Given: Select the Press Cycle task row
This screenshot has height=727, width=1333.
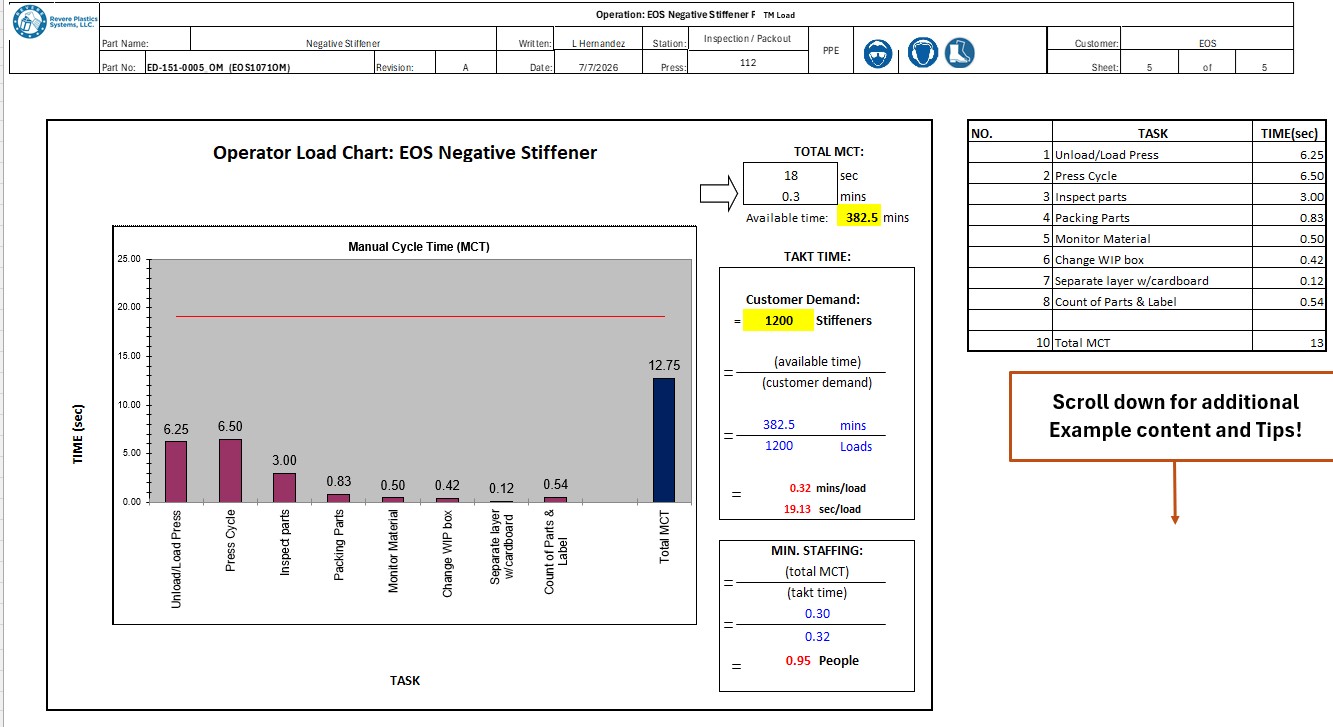Looking at the screenshot, I should pyautogui.click(x=1148, y=175).
